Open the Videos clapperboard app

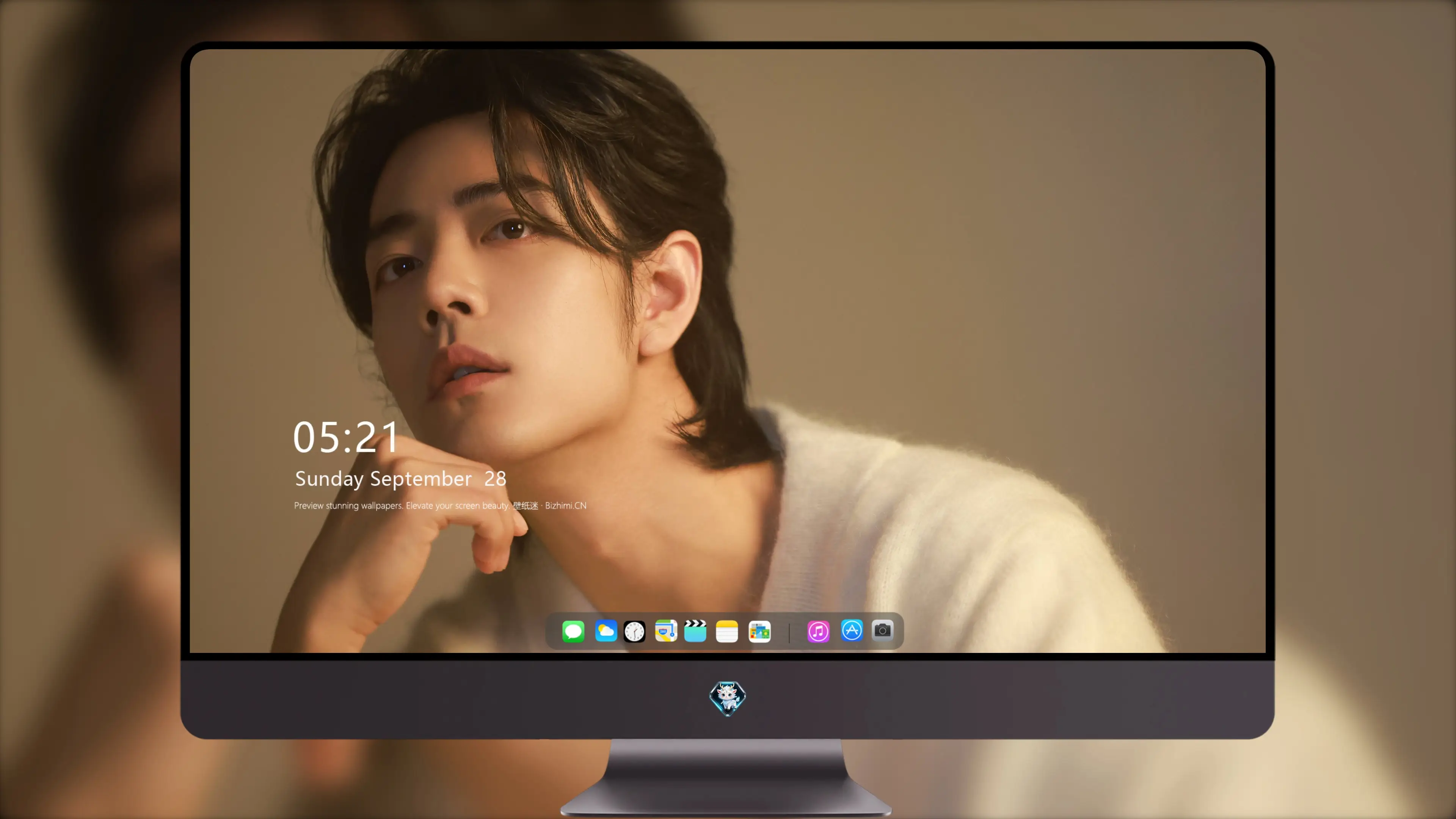(x=695, y=631)
